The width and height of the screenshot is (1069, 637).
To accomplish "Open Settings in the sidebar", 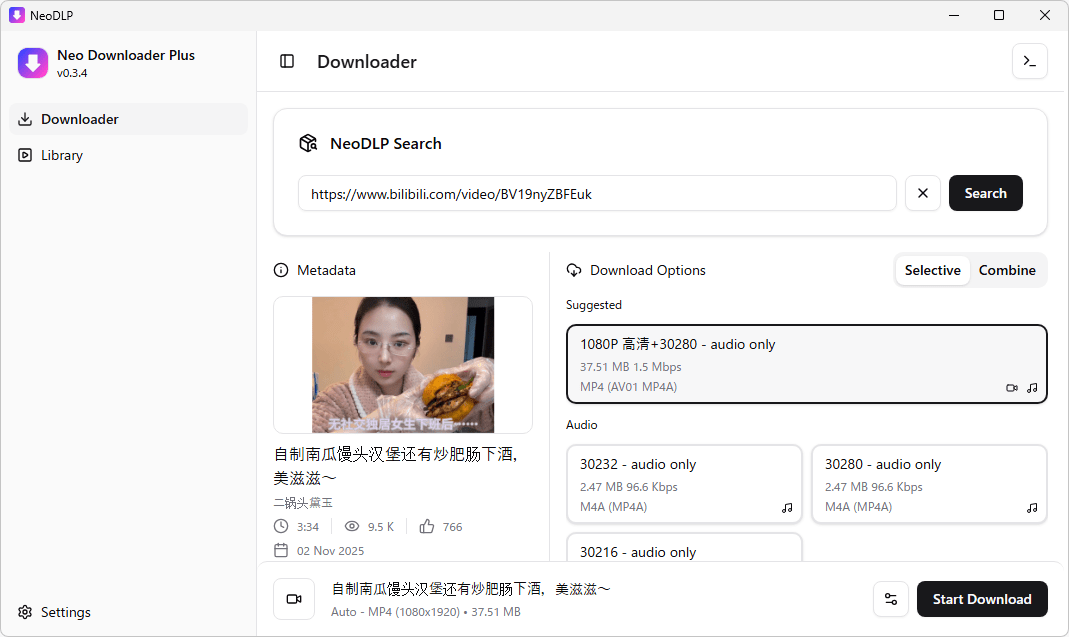I will [66, 612].
